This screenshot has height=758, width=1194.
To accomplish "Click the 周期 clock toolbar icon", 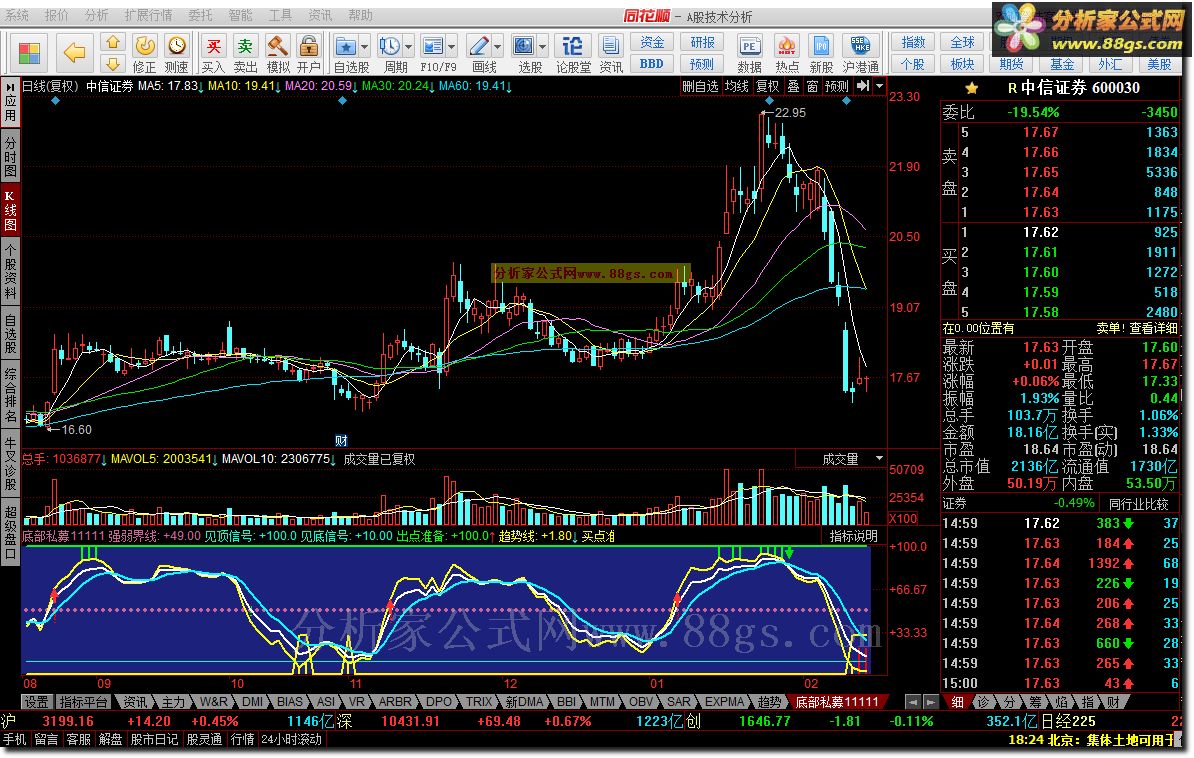I will (x=390, y=46).
